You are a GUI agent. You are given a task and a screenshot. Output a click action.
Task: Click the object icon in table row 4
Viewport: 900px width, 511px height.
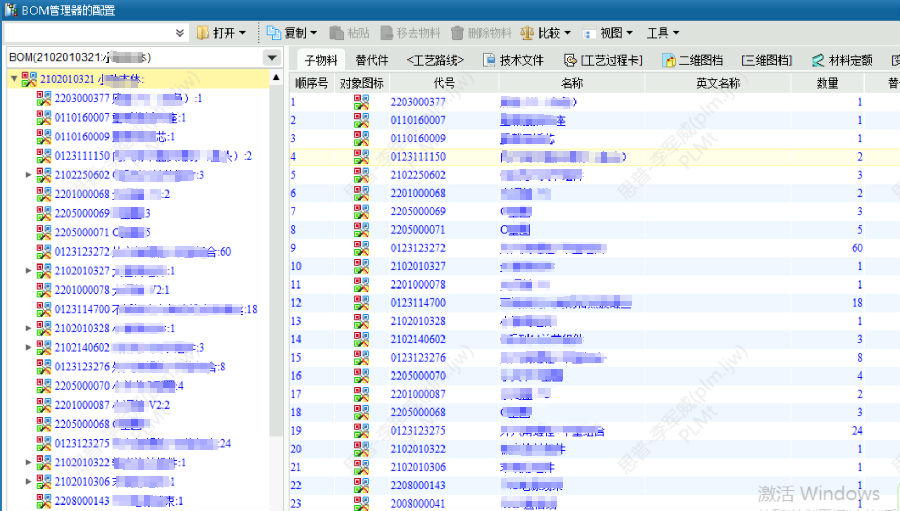(361, 157)
